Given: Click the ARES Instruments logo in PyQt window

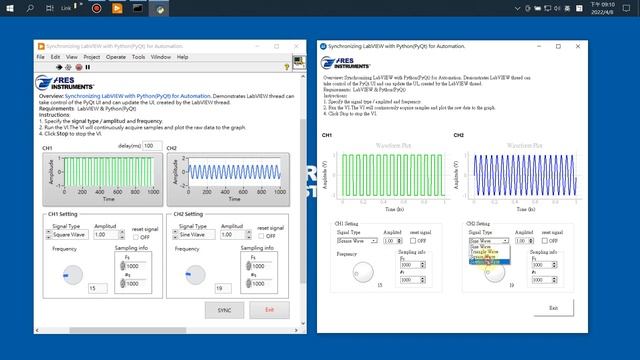Looking at the screenshot, I should (345, 63).
